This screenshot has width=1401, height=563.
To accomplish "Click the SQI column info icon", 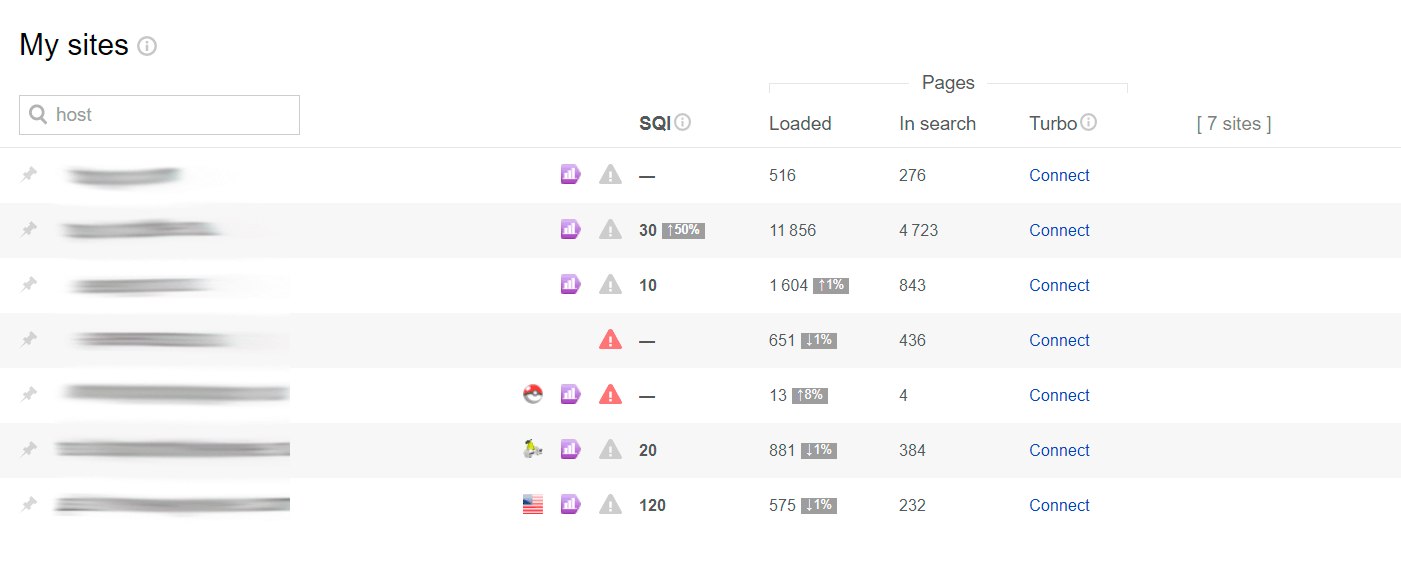I will click(683, 122).
